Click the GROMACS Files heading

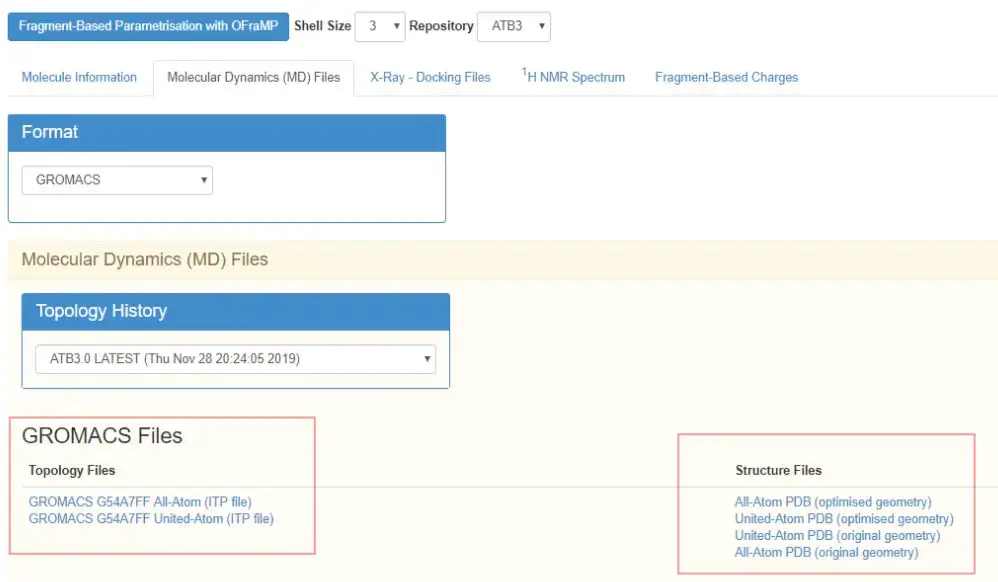click(x=102, y=436)
